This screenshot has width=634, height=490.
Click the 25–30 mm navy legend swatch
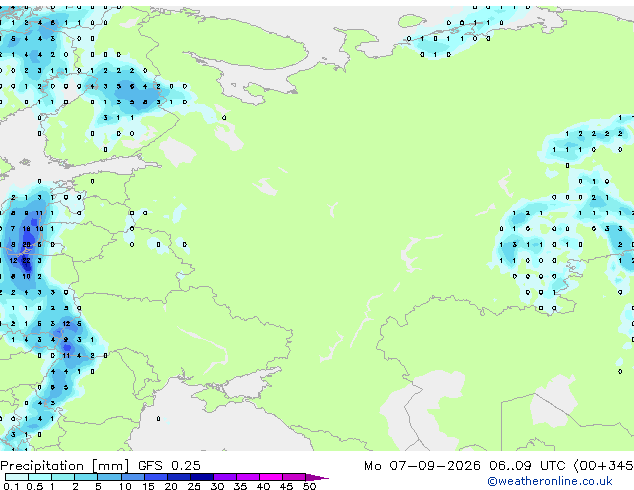[x=201, y=477]
